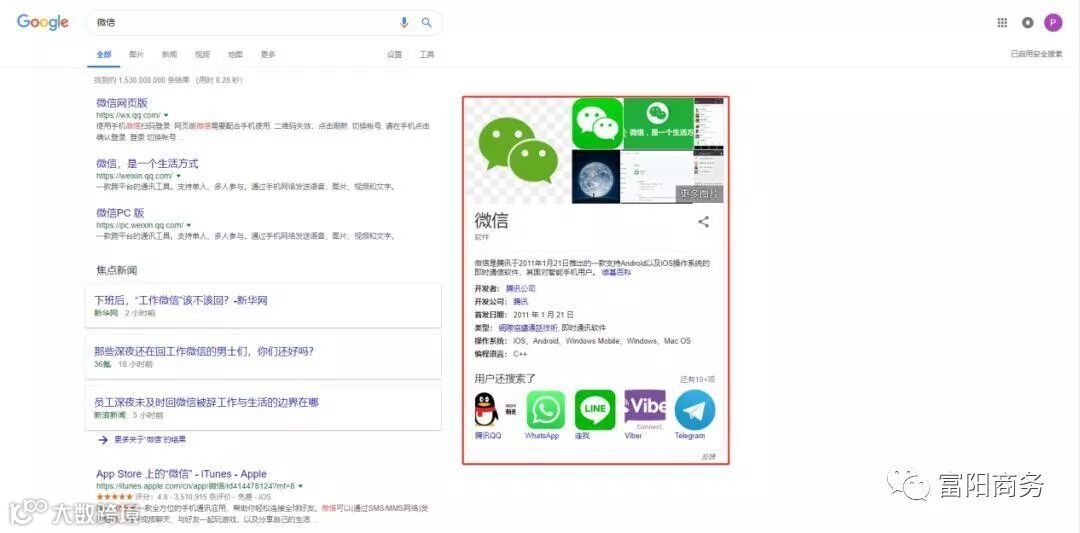Viewport: 1080px width, 533px height.
Task: Click the Google logo
Action: (x=43, y=22)
